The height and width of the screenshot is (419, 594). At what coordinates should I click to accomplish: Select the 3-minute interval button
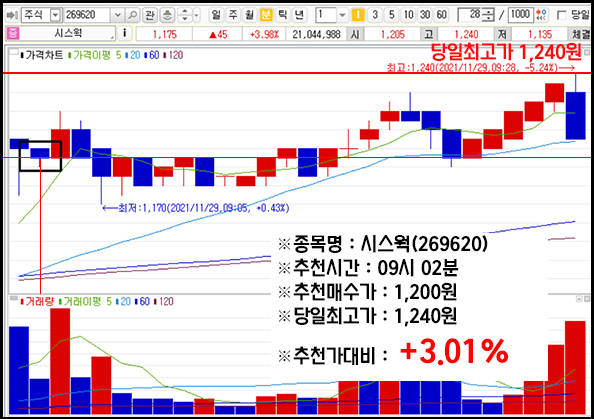[375, 15]
